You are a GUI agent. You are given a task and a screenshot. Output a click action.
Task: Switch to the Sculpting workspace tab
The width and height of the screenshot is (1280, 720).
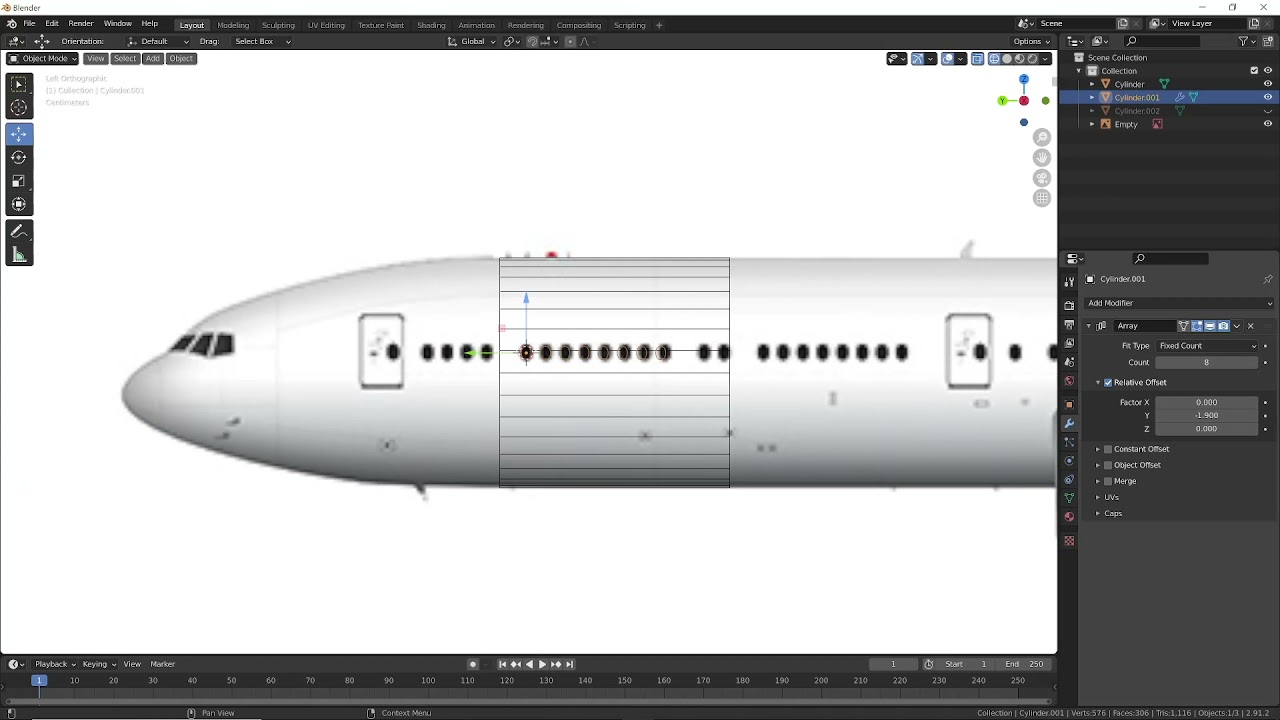[x=278, y=25]
